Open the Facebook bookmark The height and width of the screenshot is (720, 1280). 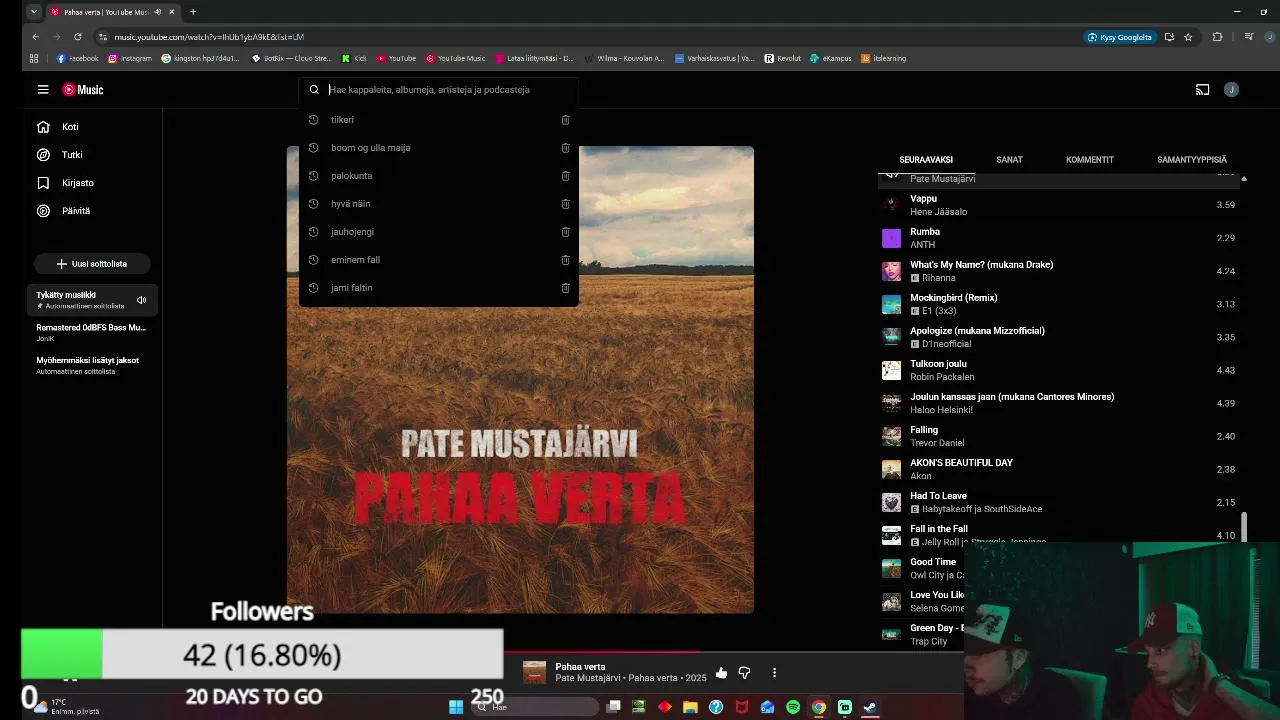pos(78,59)
